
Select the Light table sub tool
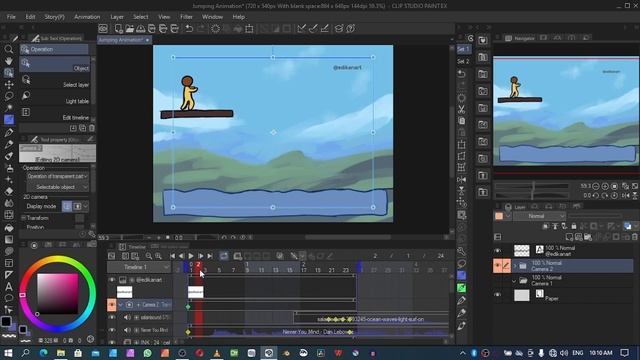click(54, 98)
